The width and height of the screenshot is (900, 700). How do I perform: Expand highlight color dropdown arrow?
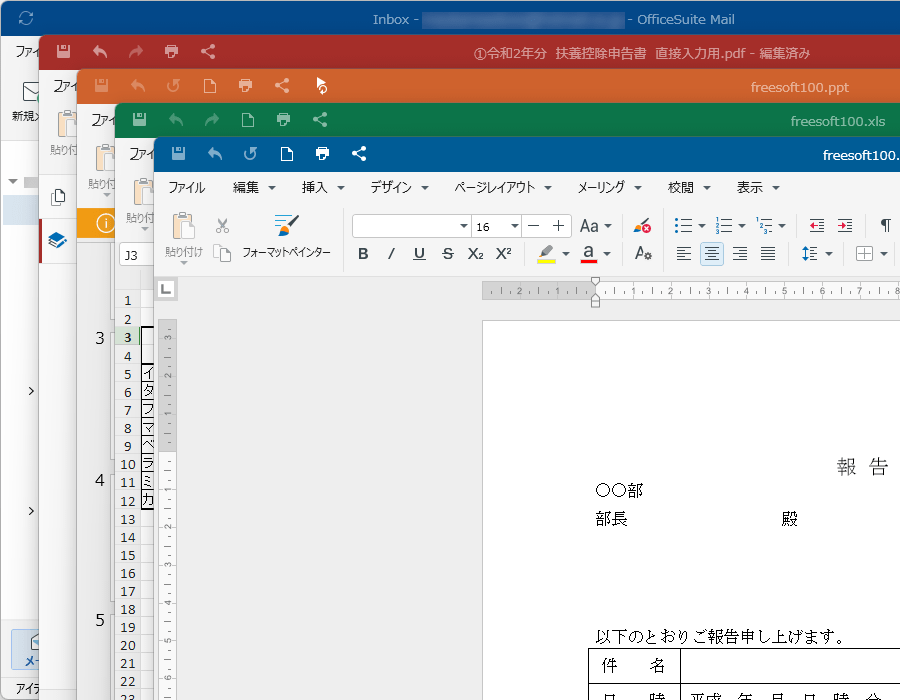pos(565,254)
